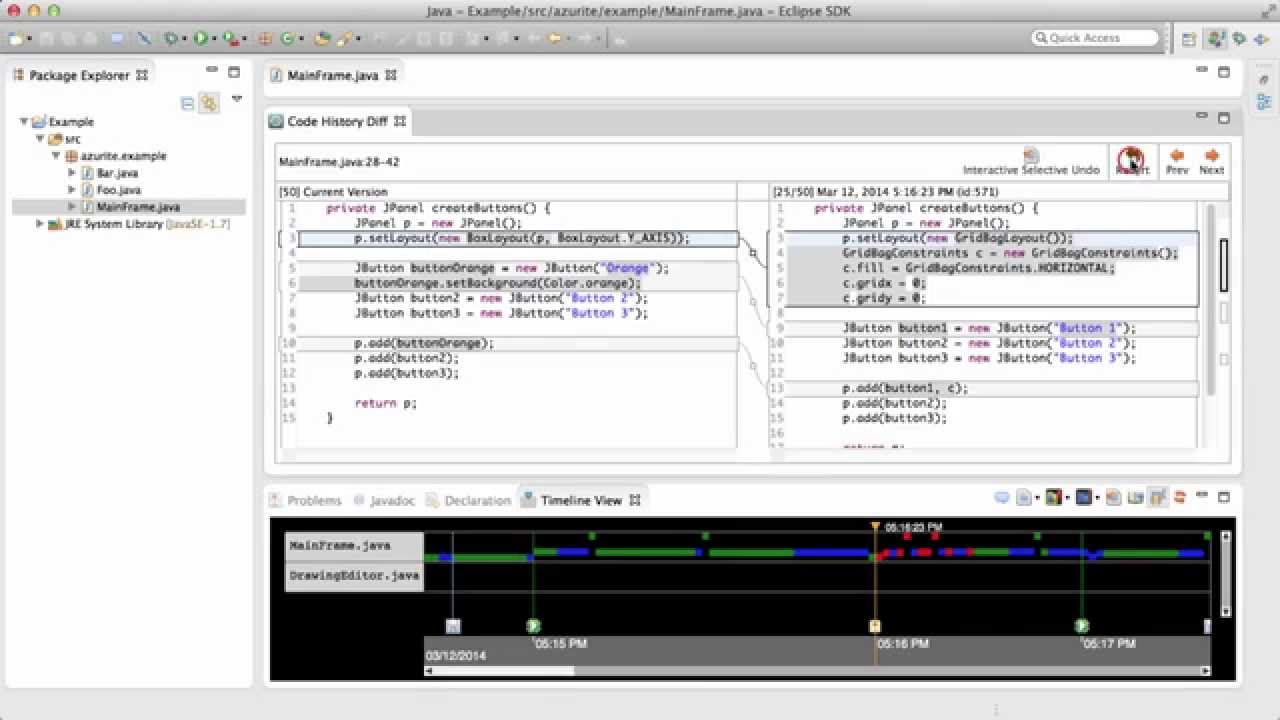Click the document icon in Timeline toolbar
Image resolution: width=1280 pixels, height=720 pixels.
[x=1023, y=497]
